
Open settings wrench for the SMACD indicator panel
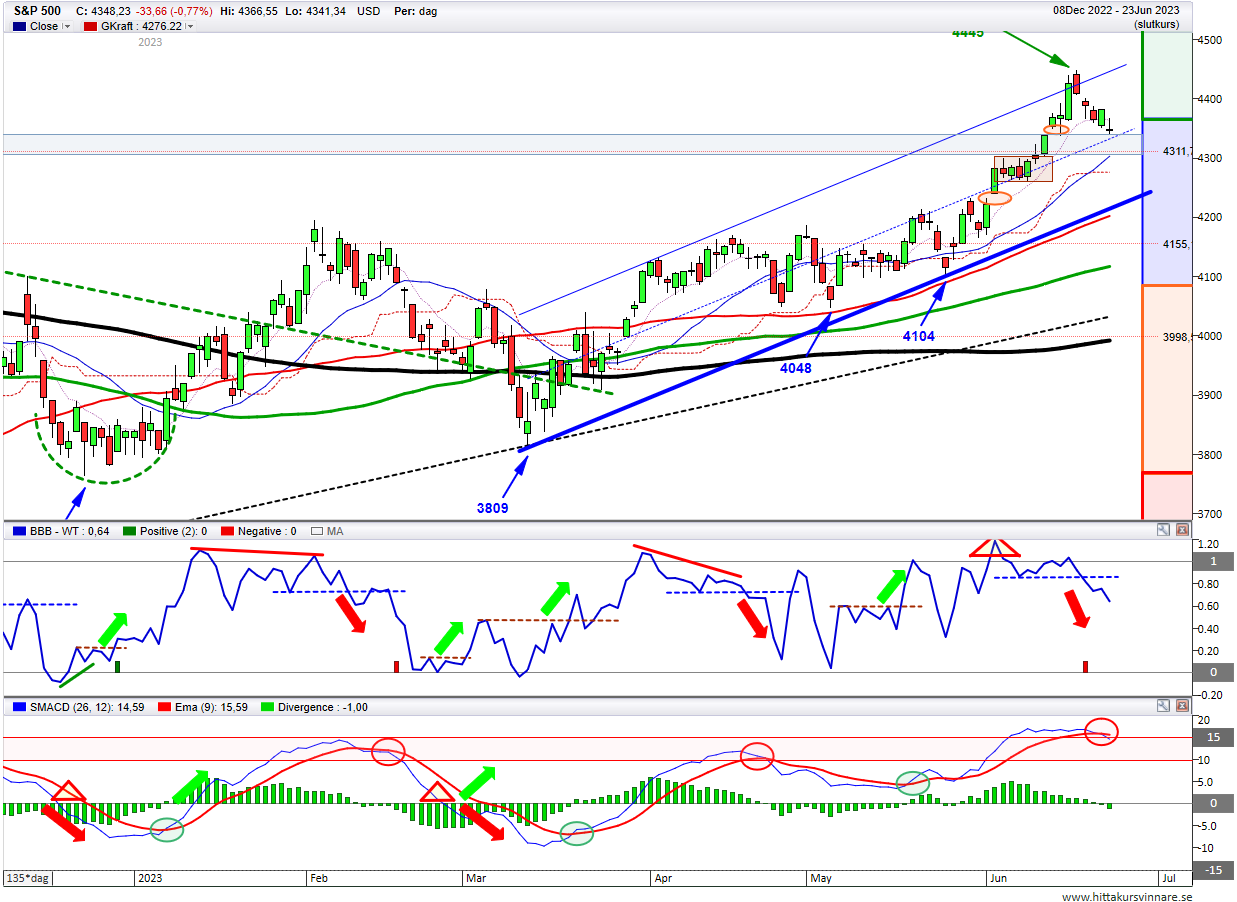(1164, 706)
